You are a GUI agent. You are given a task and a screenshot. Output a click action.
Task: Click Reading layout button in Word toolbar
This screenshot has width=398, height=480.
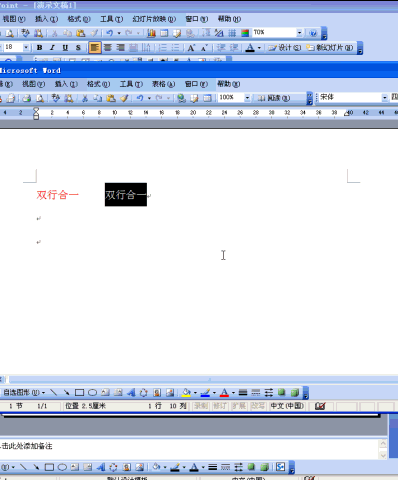tap(274, 98)
